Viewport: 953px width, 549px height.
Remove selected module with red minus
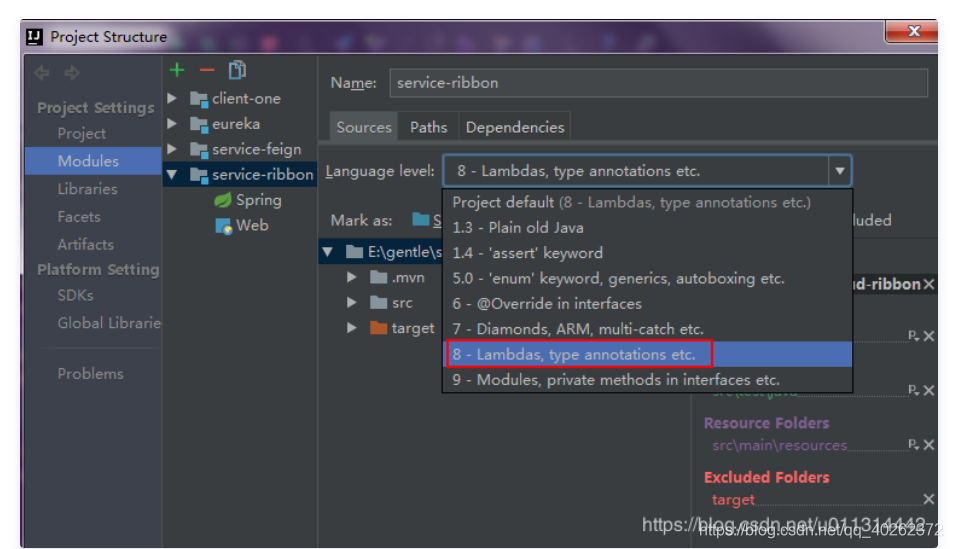[x=207, y=71]
